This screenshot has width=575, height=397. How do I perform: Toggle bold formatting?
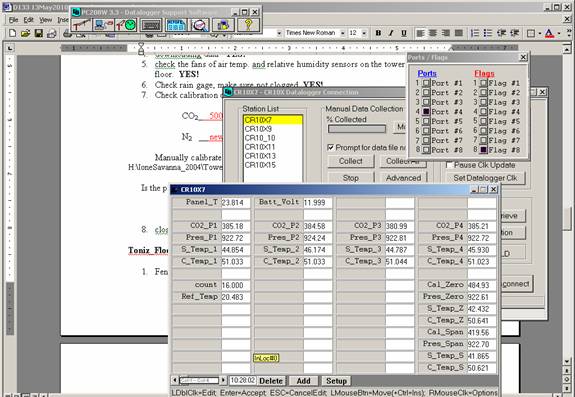coord(378,33)
